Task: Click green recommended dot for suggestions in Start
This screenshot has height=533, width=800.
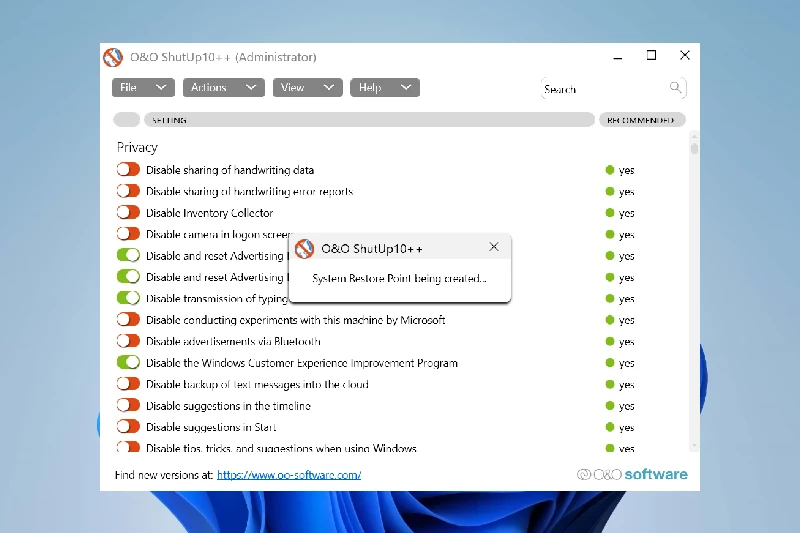Action: tap(609, 428)
